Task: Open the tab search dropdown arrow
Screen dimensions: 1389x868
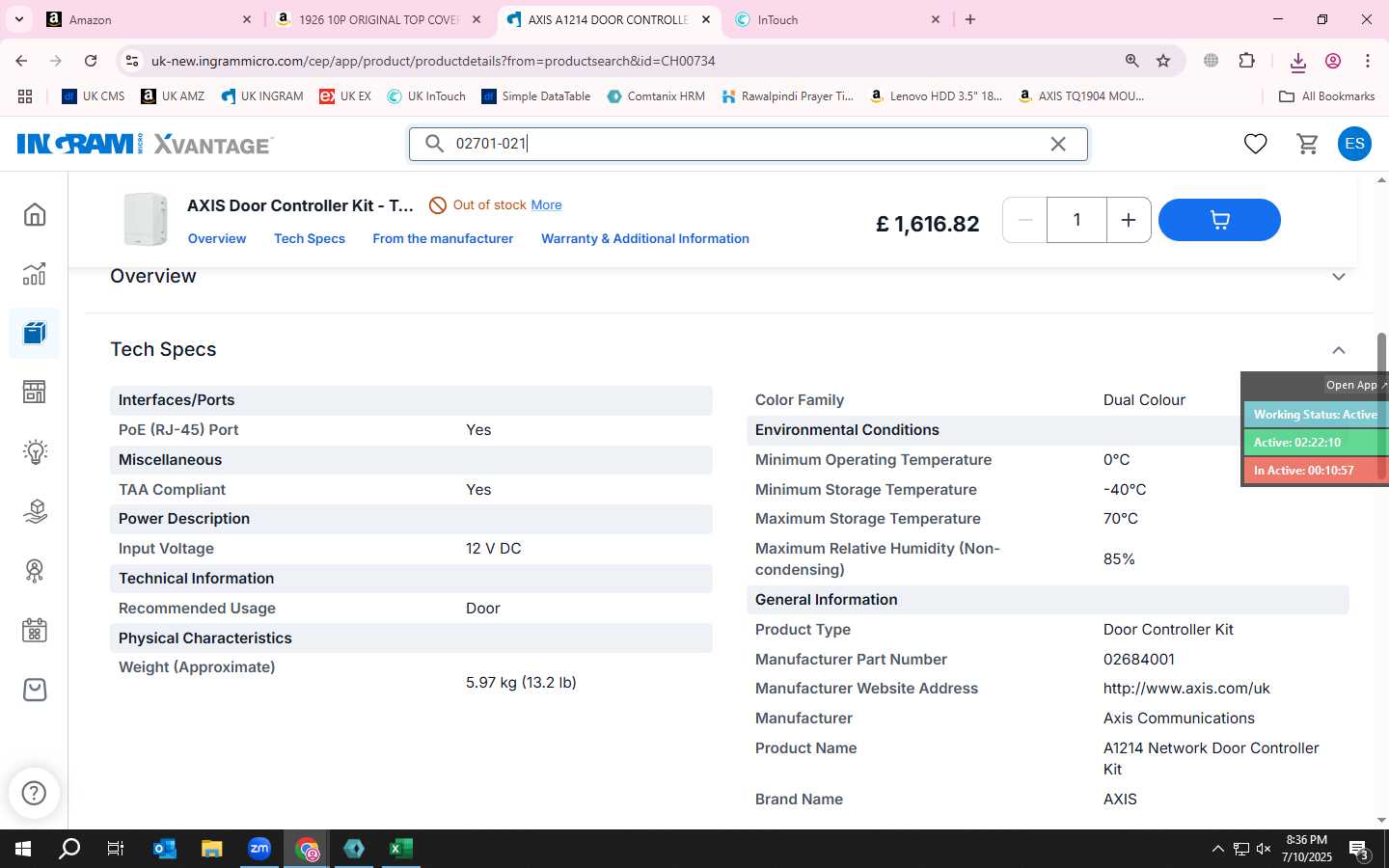Action: click(x=18, y=19)
